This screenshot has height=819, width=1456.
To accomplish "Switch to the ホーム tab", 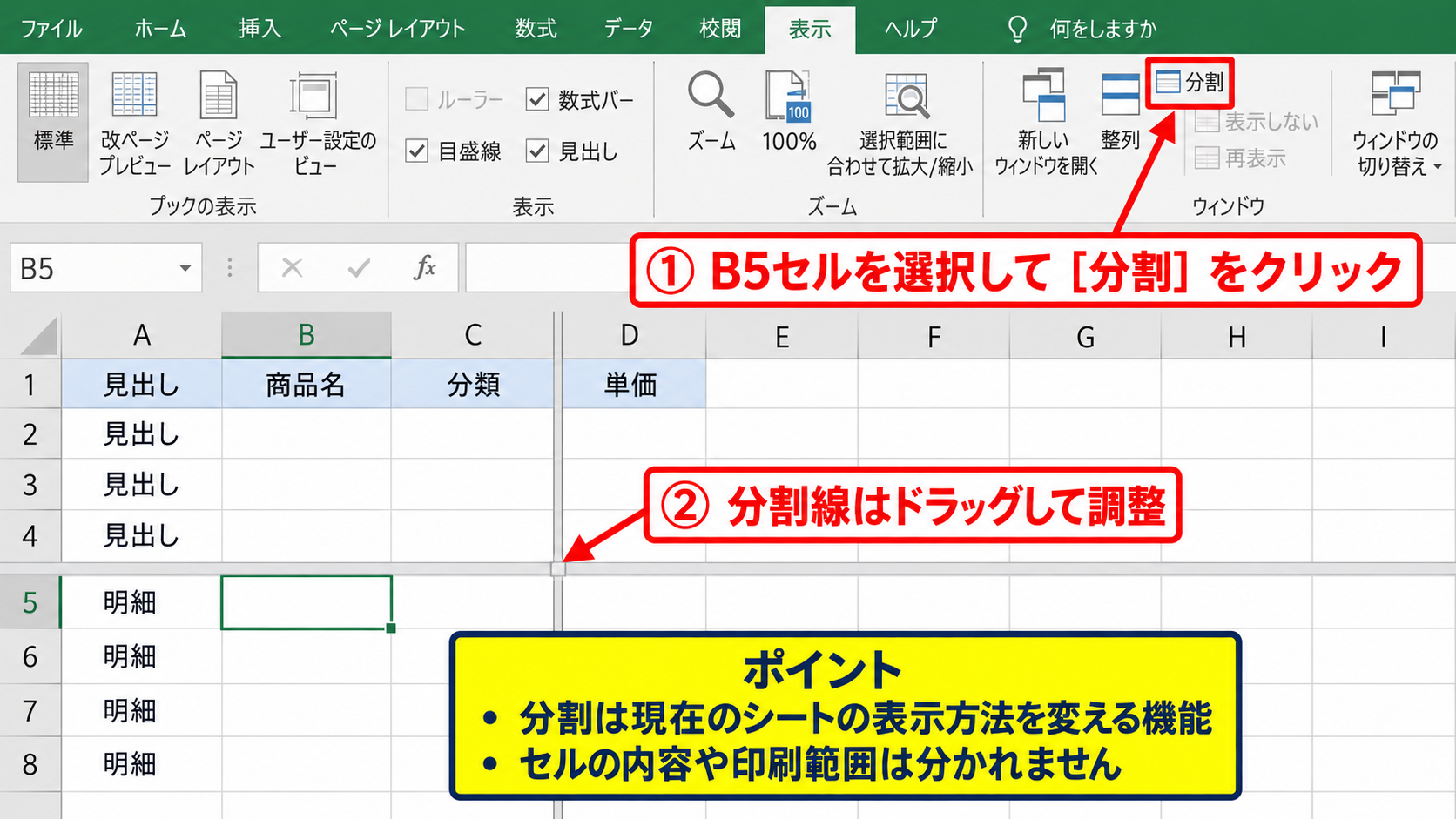I will pos(160,29).
